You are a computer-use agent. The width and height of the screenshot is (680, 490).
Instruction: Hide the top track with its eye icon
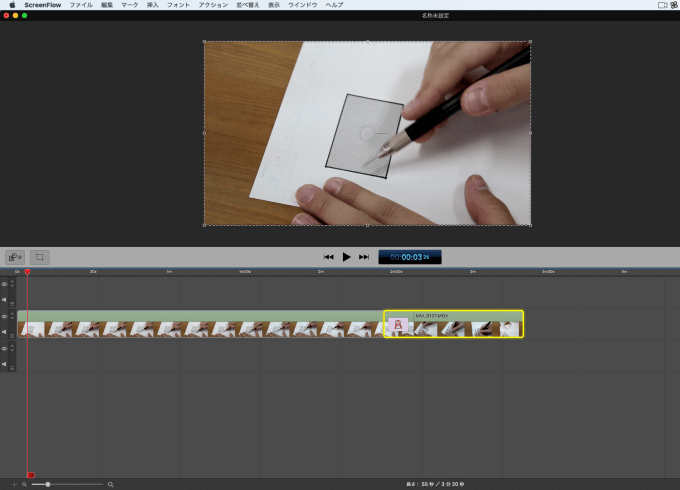pos(4,284)
